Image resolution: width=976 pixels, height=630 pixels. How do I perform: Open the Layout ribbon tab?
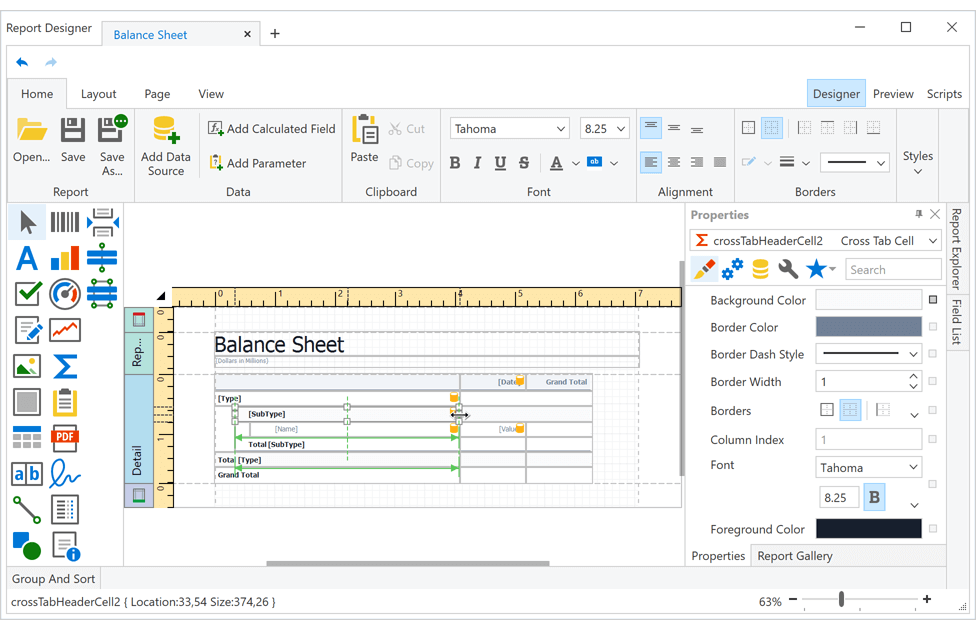tap(99, 93)
